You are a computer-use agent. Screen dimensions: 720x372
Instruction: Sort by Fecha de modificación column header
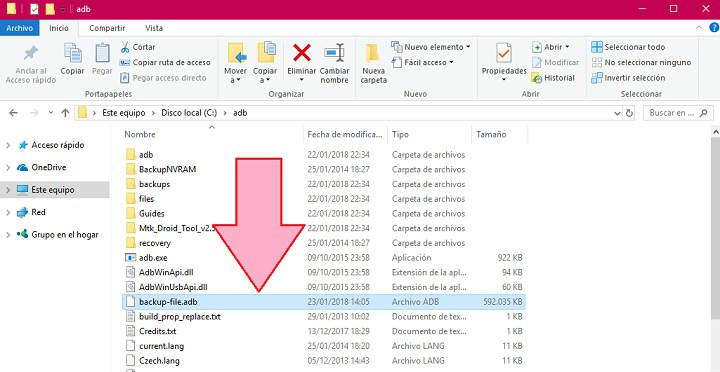(x=345, y=135)
